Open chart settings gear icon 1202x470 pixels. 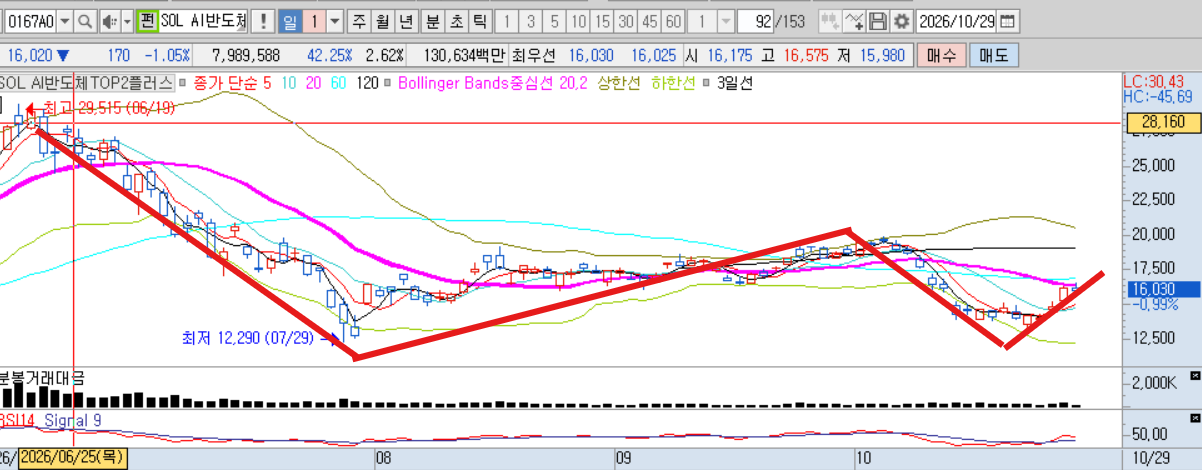pos(901,21)
